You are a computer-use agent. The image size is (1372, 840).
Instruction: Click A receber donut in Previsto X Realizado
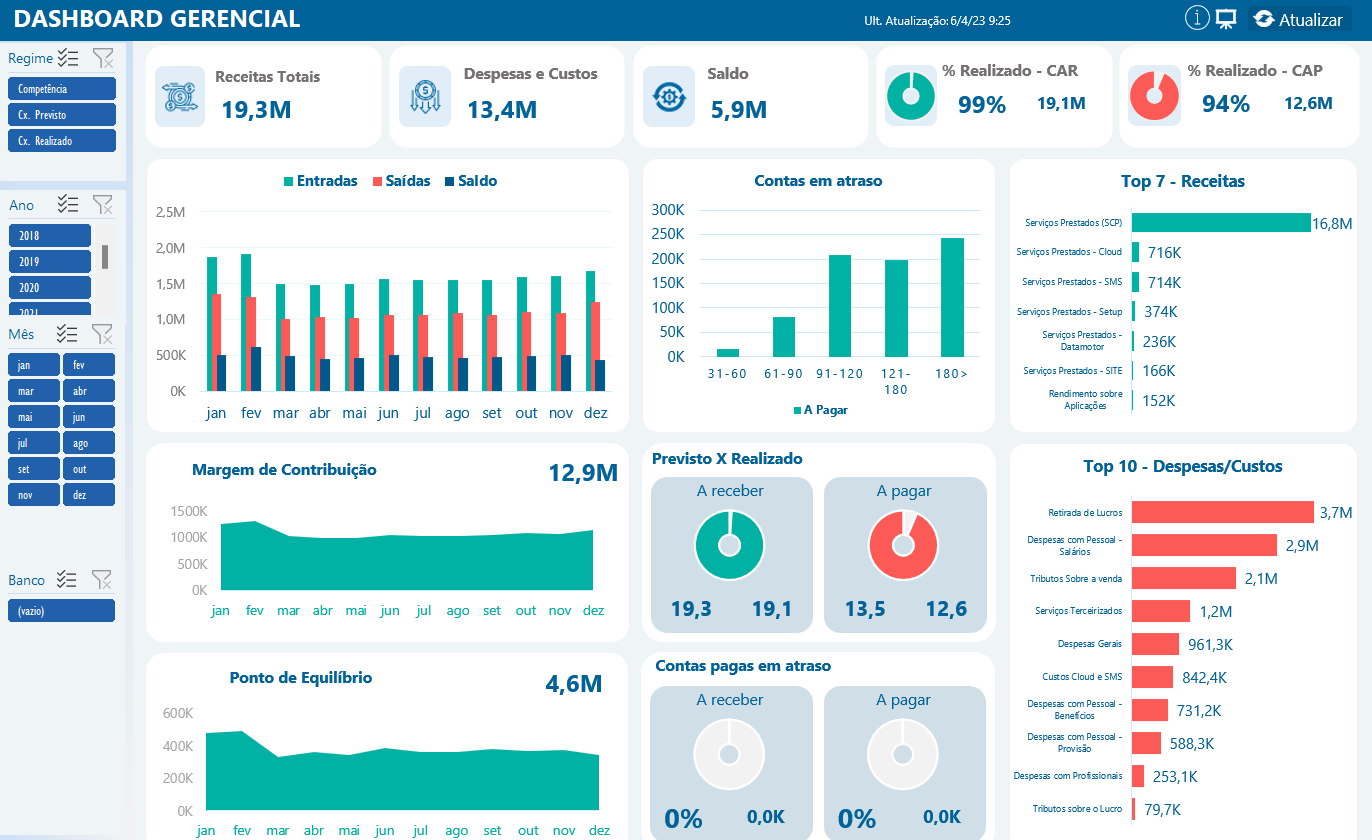(x=729, y=545)
